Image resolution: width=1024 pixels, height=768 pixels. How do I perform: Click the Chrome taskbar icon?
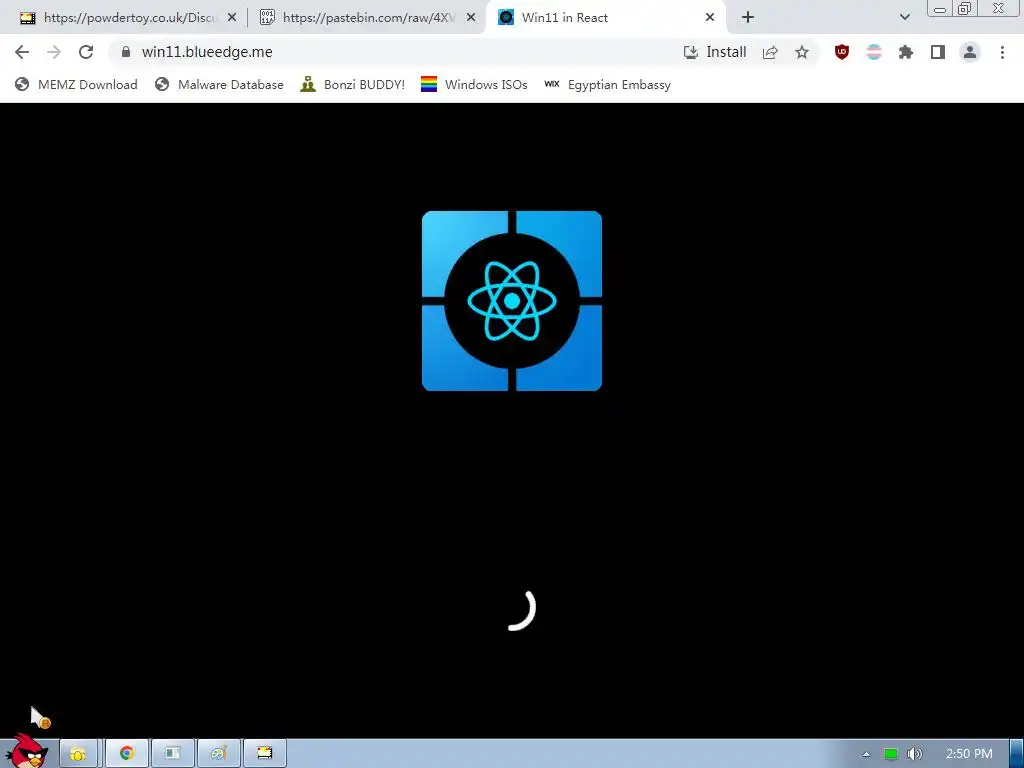pos(127,754)
